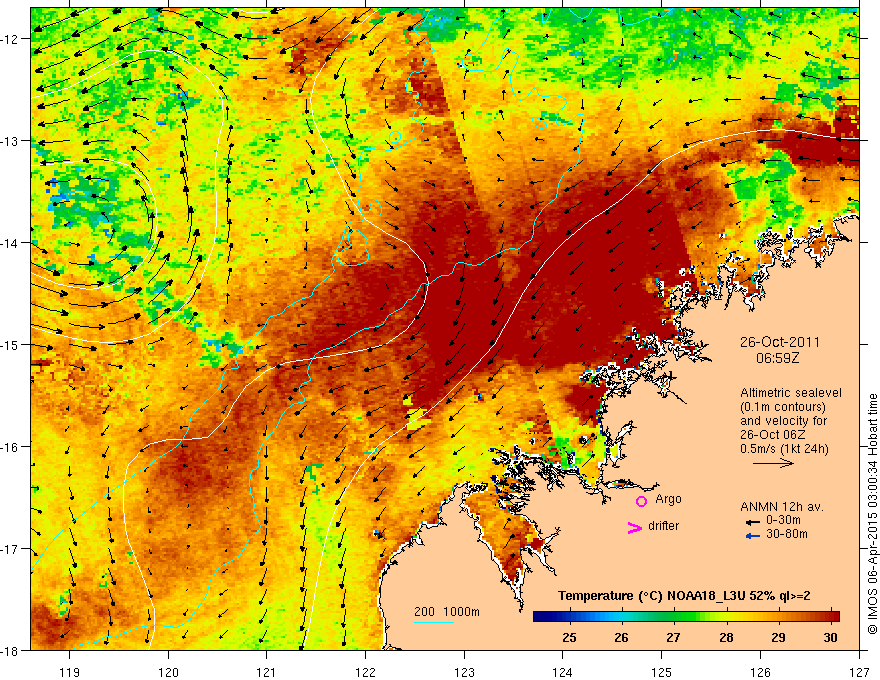Click the latitude axis label -14
The width and height of the screenshot is (880, 680).
pyautogui.click(x=10, y=243)
